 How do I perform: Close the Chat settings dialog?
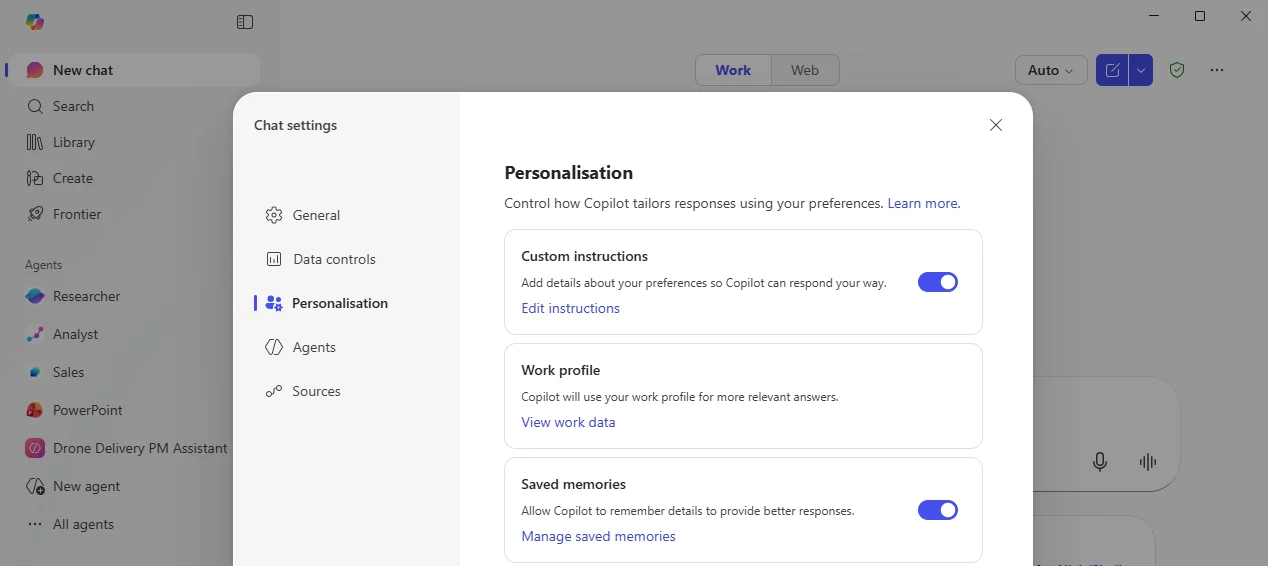(996, 125)
